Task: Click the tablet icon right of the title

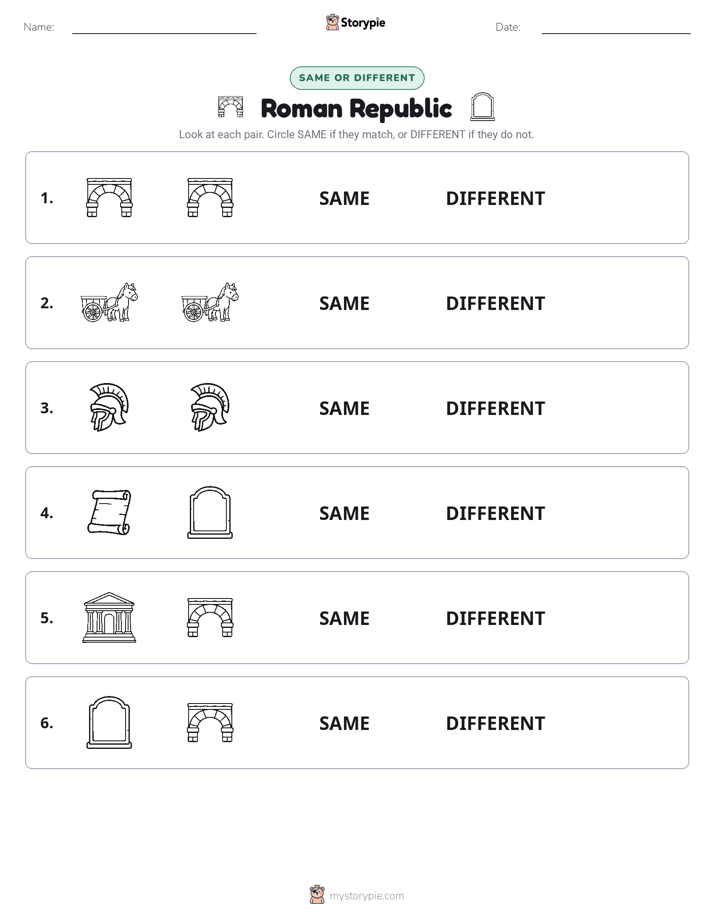Action: [x=482, y=107]
